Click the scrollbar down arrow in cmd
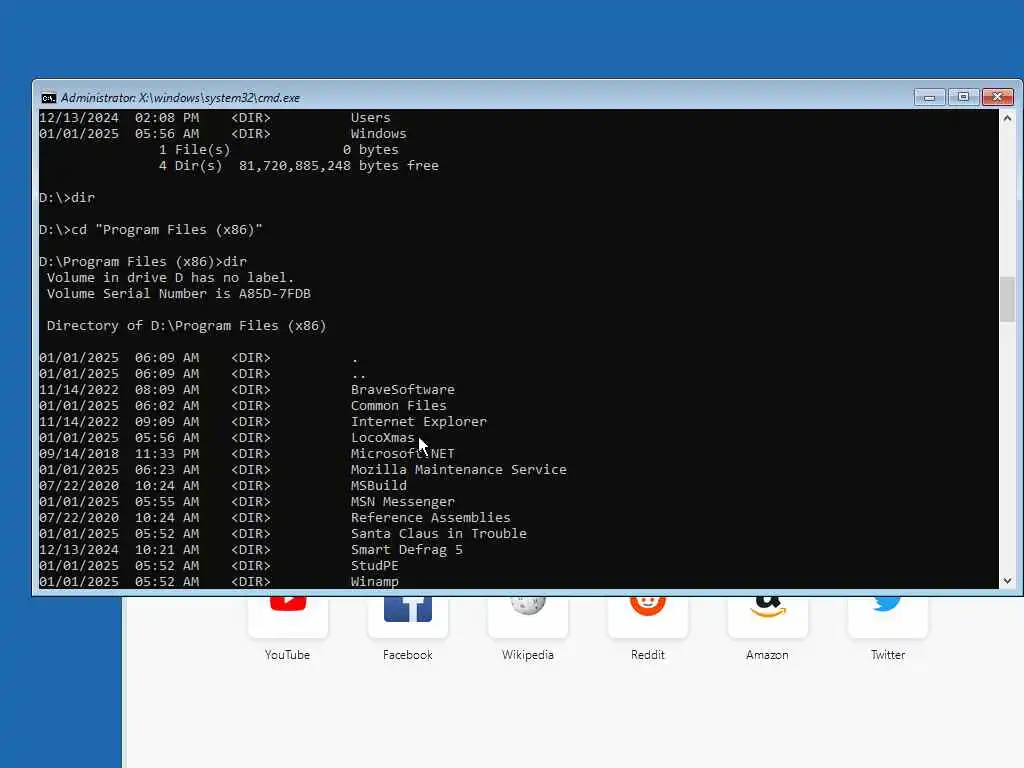1024x768 pixels. point(1007,581)
